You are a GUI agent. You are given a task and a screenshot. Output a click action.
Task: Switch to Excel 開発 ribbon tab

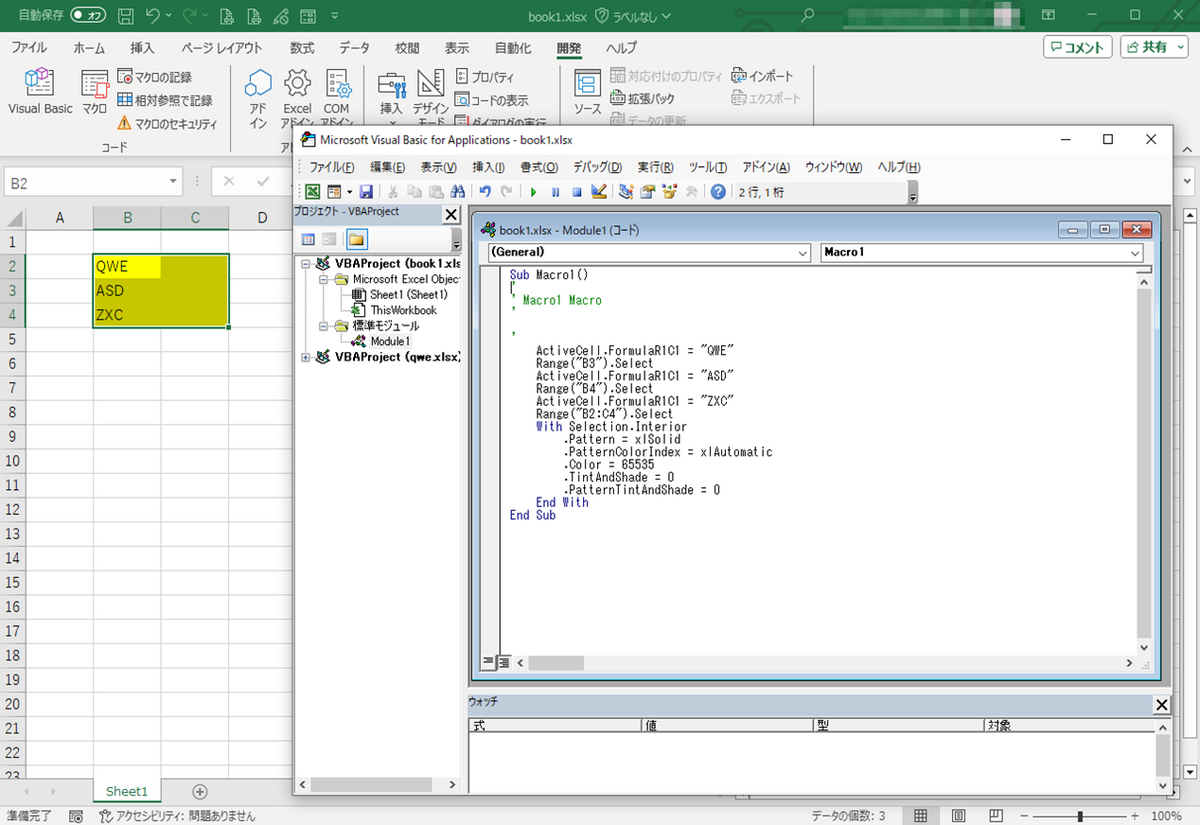569,48
